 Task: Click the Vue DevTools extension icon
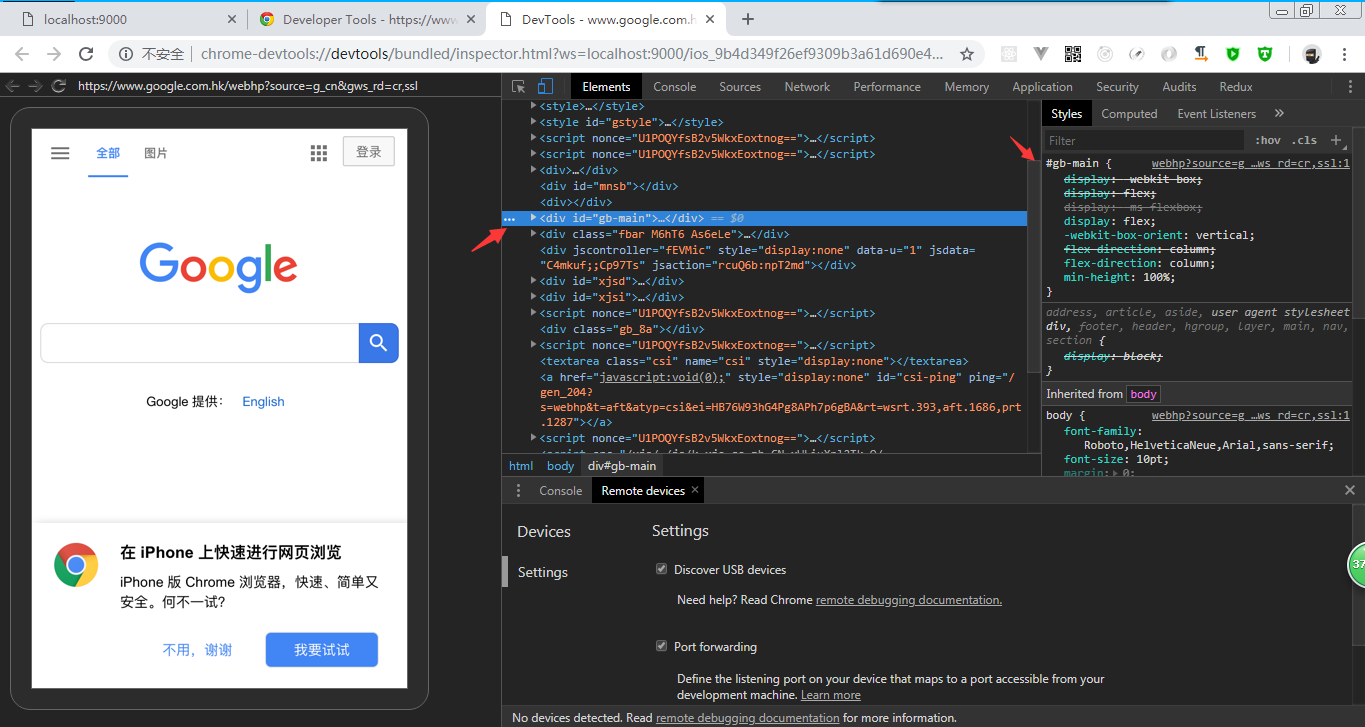(1041, 54)
